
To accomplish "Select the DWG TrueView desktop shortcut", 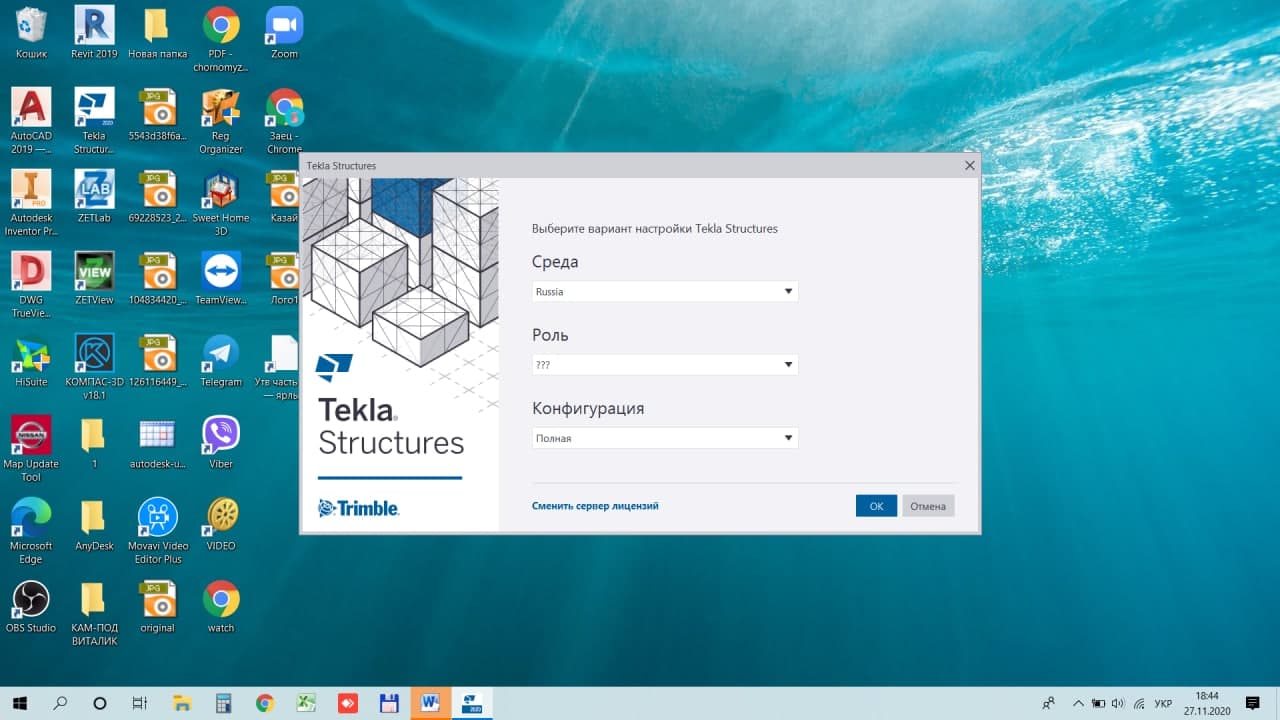I will [31, 285].
